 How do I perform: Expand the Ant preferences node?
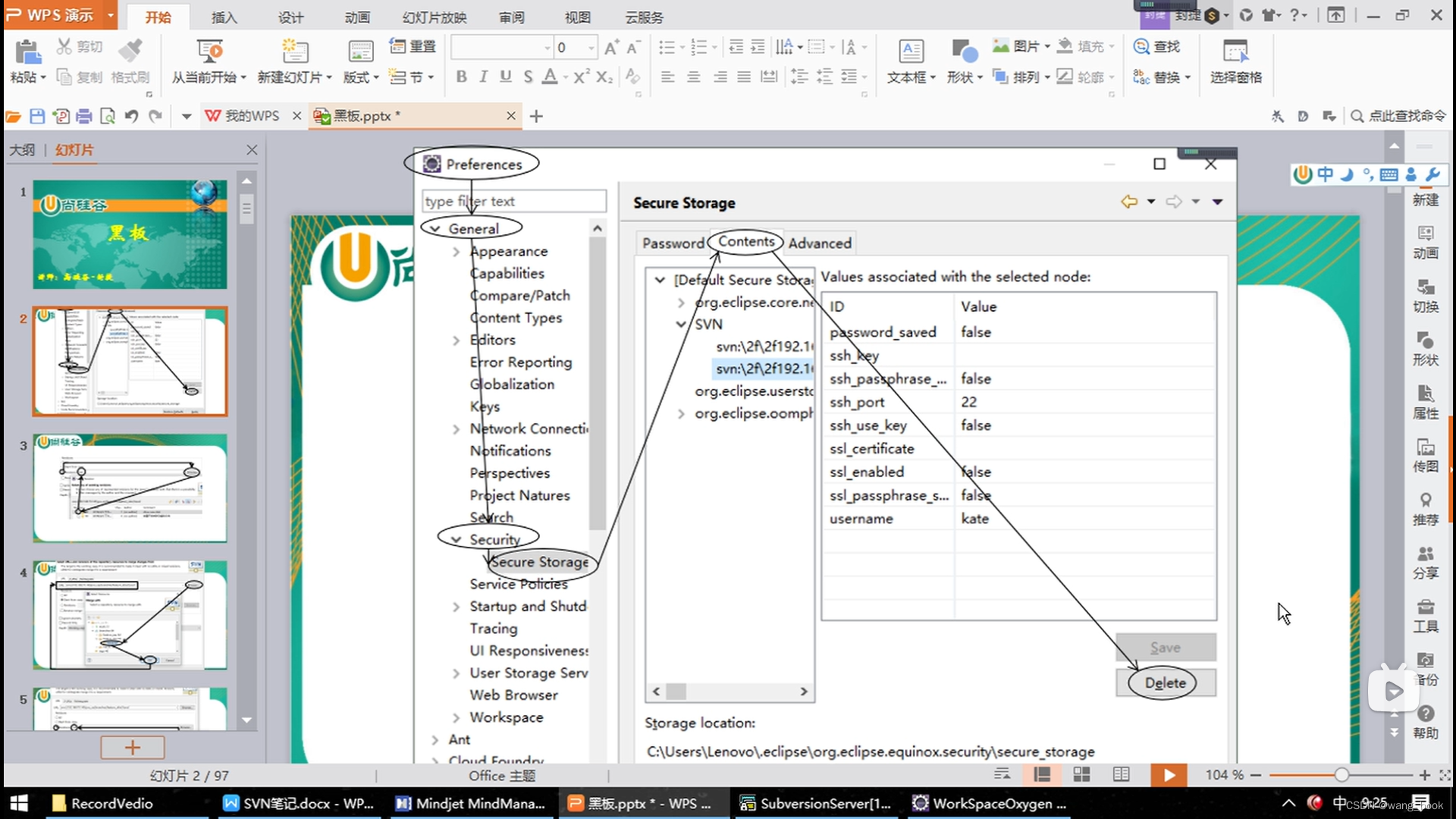pyautogui.click(x=435, y=739)
